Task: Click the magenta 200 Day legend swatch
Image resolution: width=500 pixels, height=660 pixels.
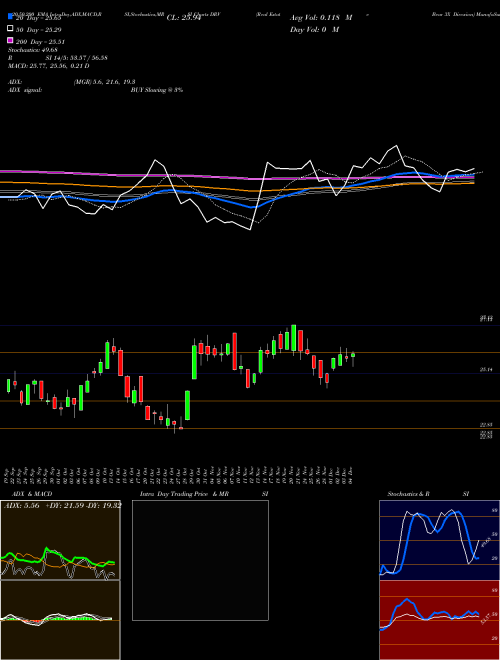Action: pyautogui.click(x=10, y=40)
